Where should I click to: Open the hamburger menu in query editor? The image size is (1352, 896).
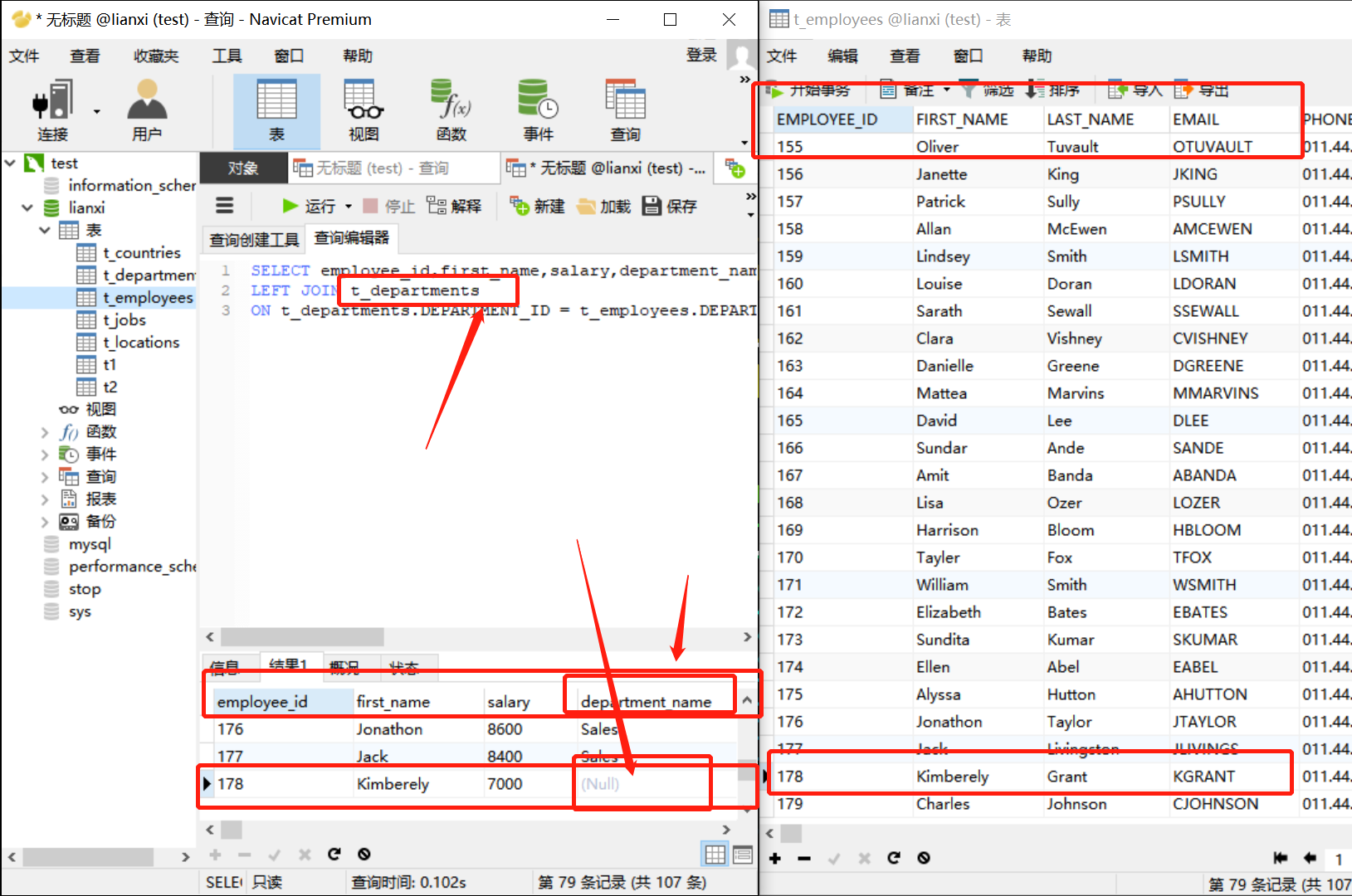(x=224, y=205)
